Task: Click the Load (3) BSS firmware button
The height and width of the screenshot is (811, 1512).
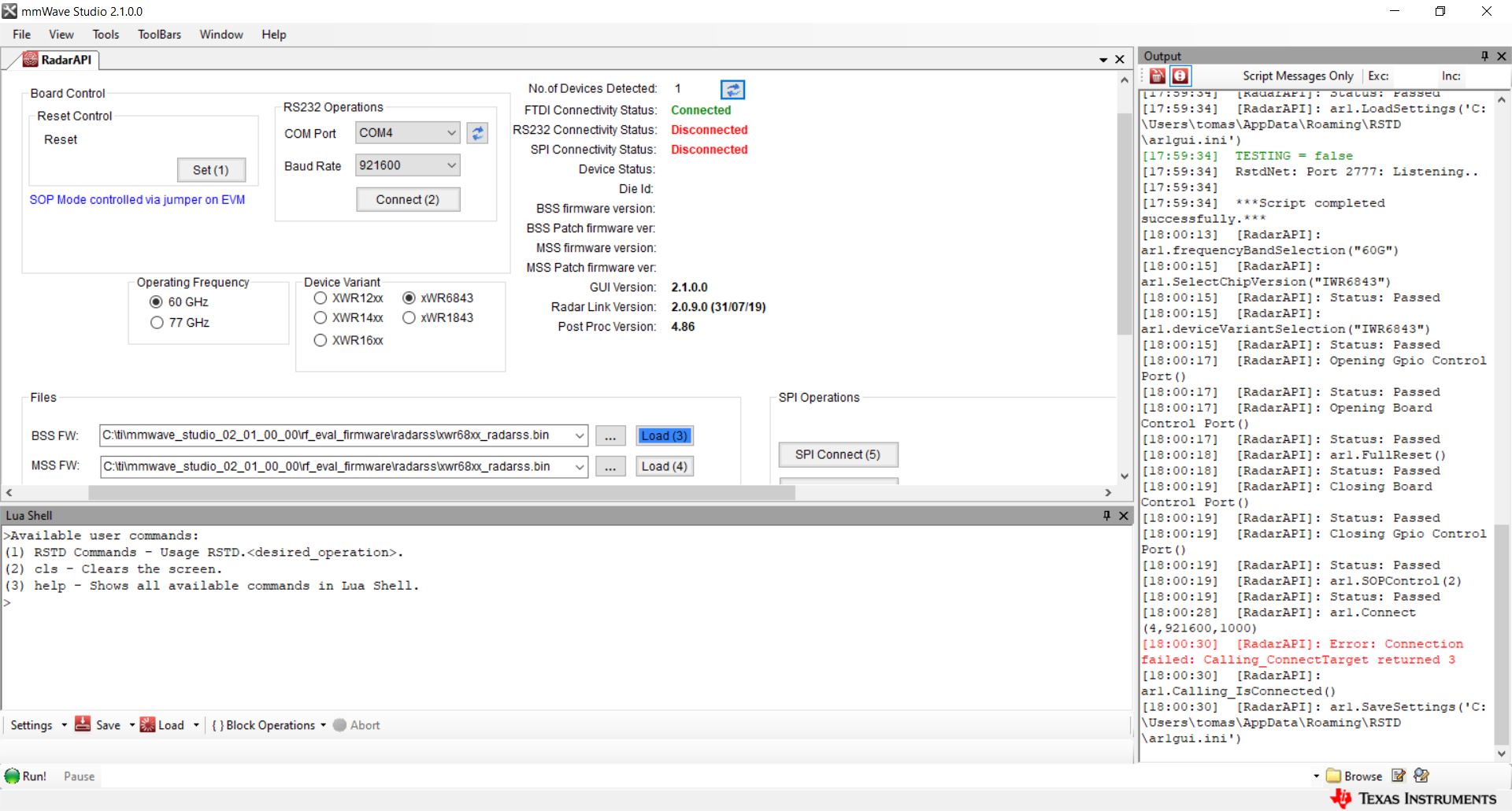Action: pos(665,435)
